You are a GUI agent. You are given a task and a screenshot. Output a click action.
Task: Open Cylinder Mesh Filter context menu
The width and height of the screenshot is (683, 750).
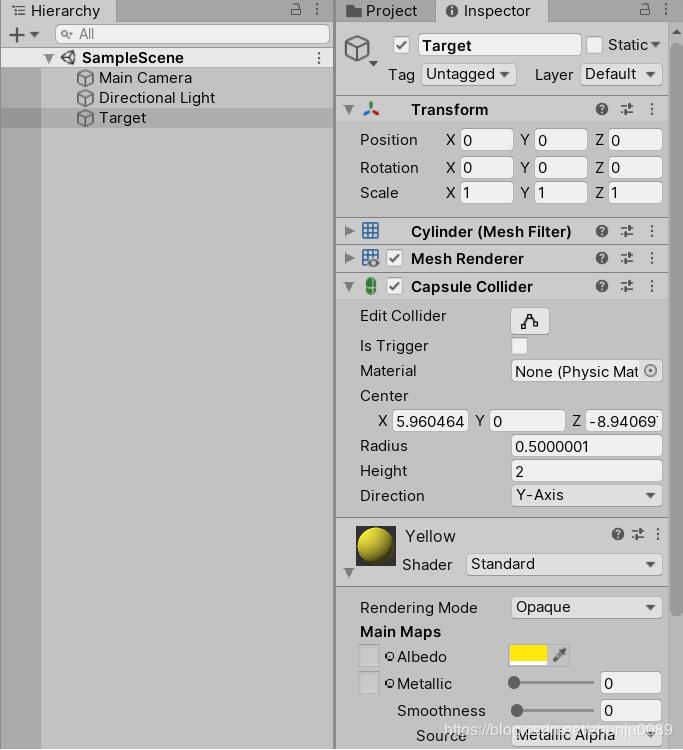pyautogui.click(x=652, y=232)
